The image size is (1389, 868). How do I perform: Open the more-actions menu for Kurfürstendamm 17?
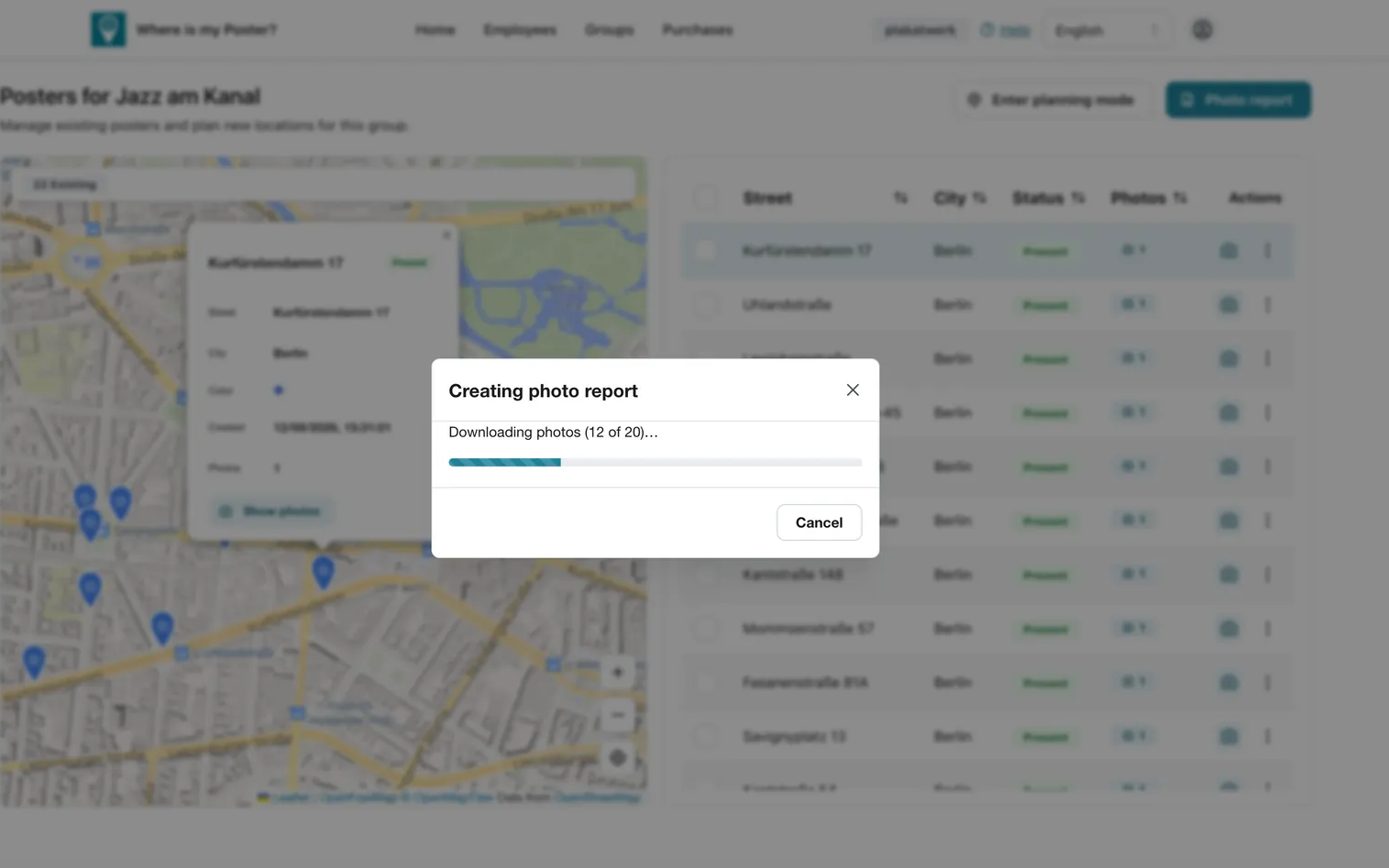click(1267, 250)
